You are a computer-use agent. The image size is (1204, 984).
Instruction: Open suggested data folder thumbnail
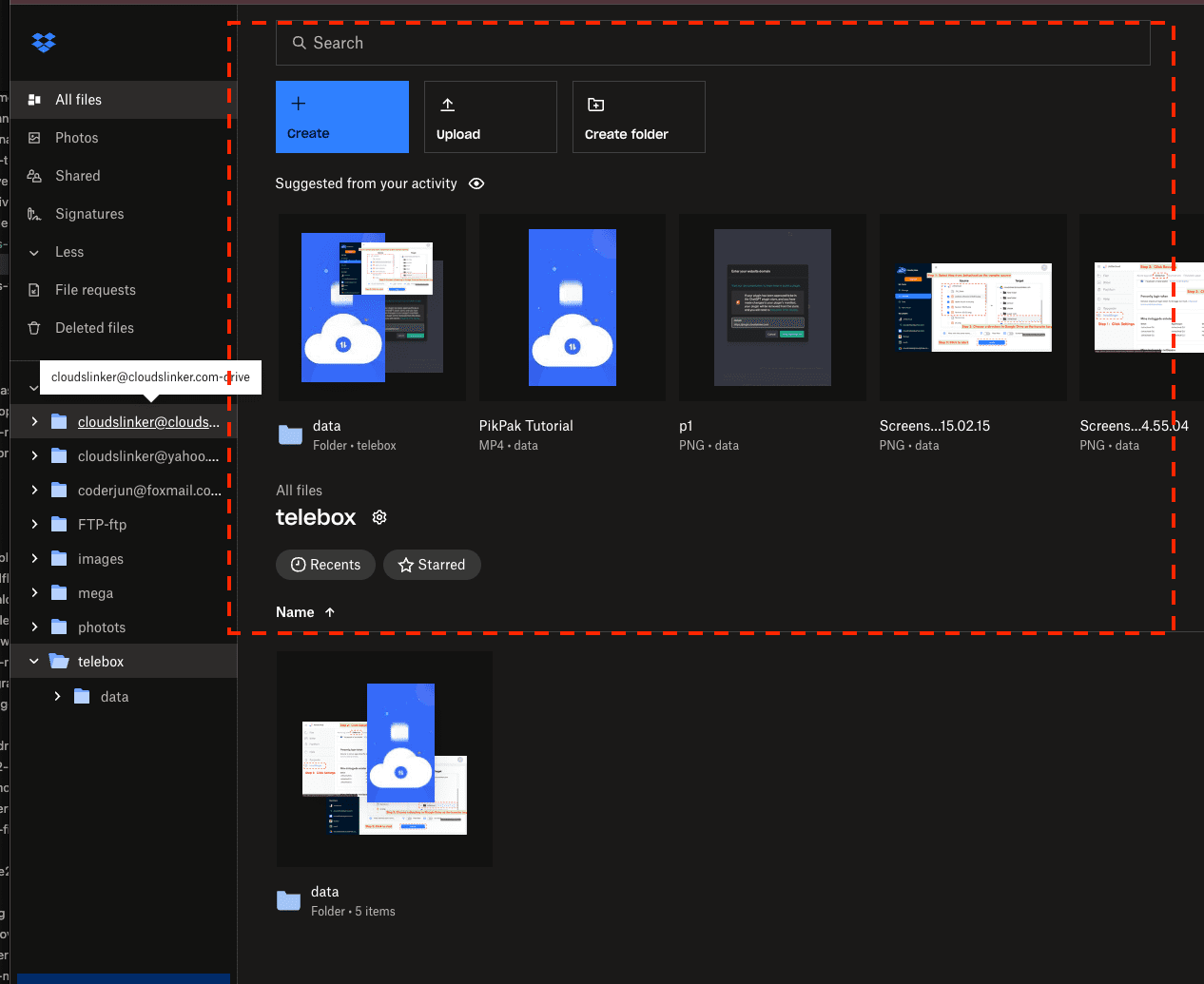[x=372, y=307]
